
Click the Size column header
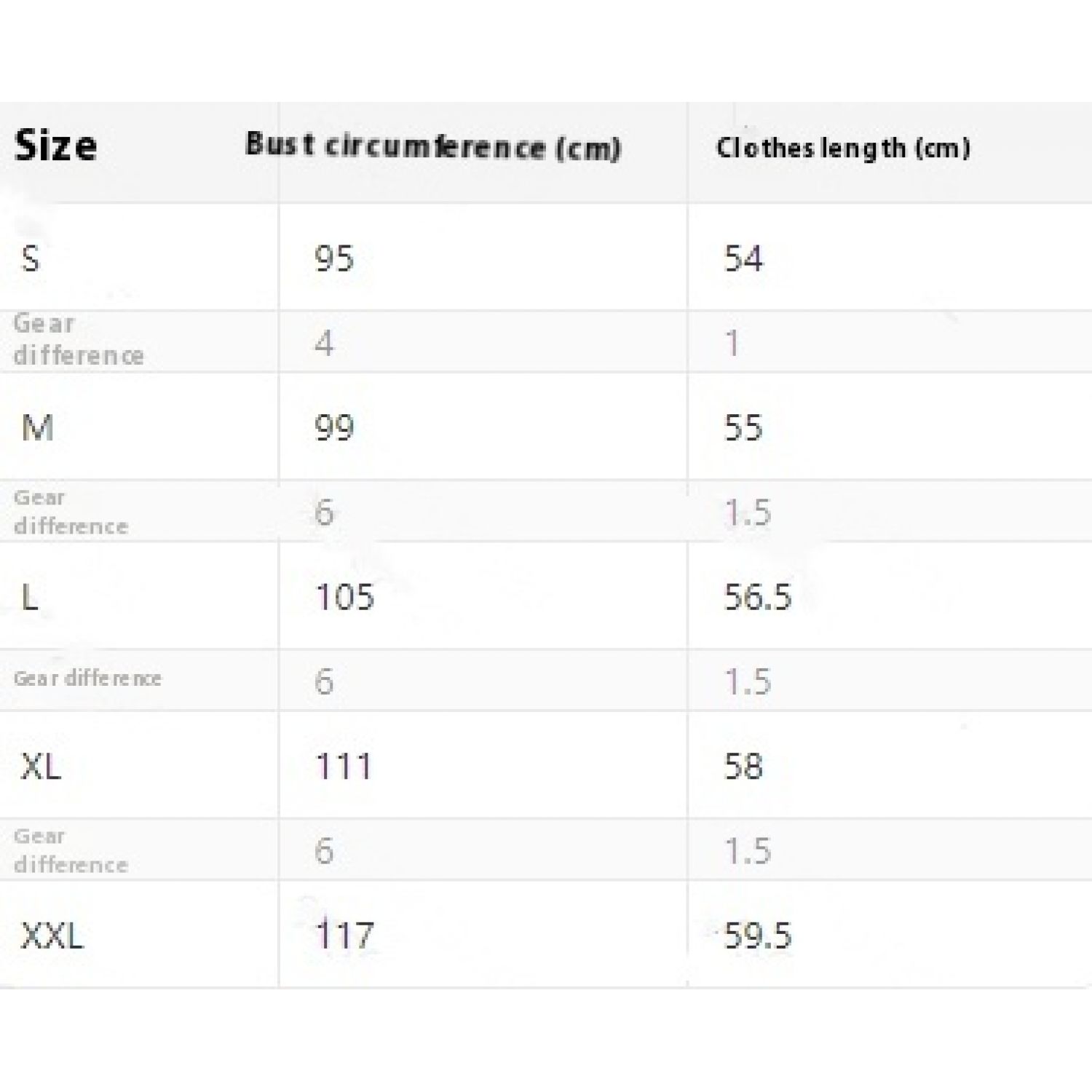click(x=55, y=145)
